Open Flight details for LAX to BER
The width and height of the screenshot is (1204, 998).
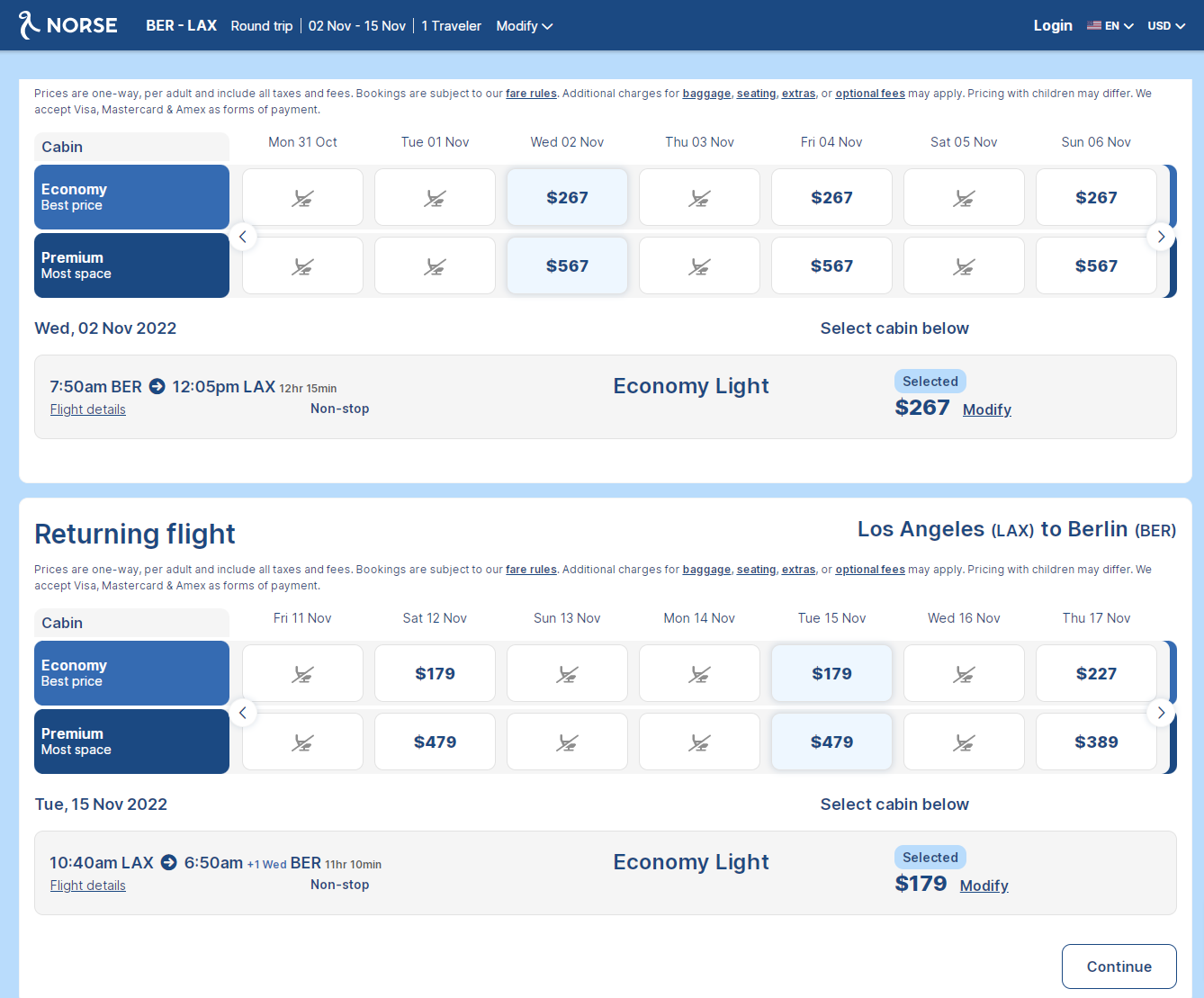click(87, 886)
